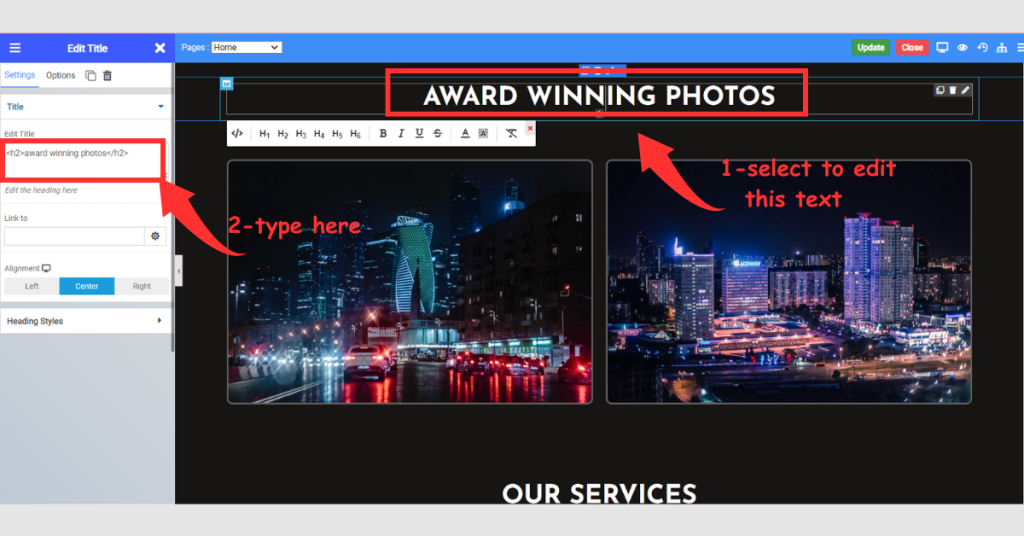Click the AWARD WINNING PHOTOS heading

(599, 97)
